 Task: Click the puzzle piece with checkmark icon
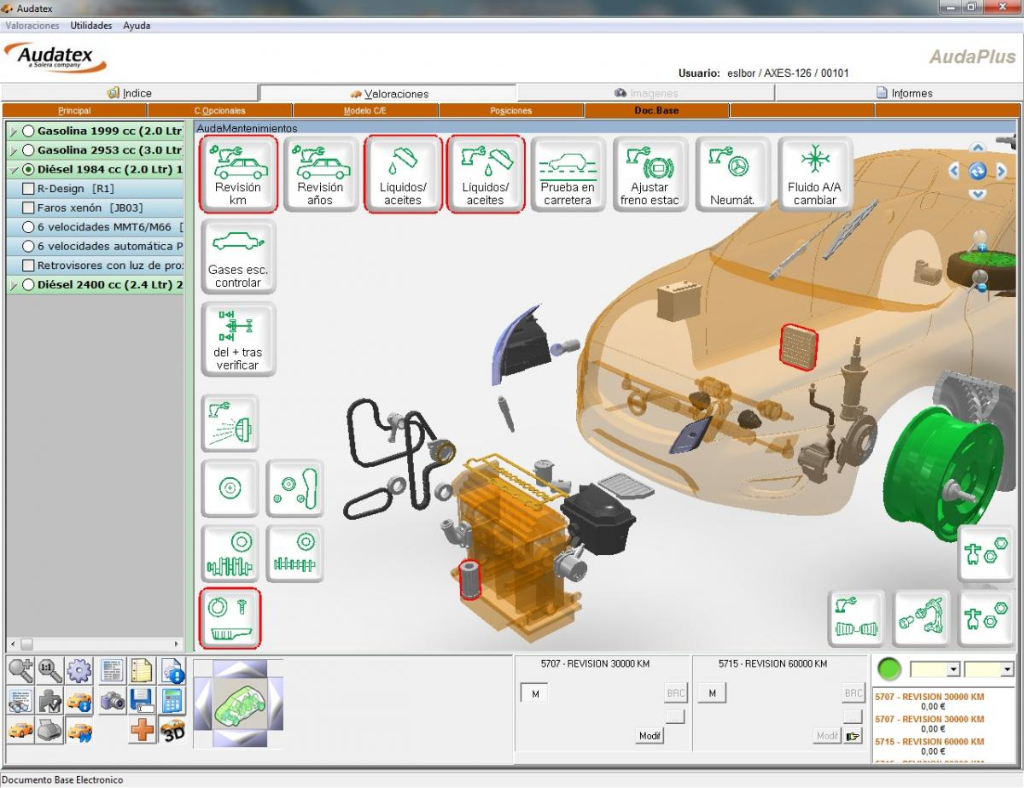50,701
